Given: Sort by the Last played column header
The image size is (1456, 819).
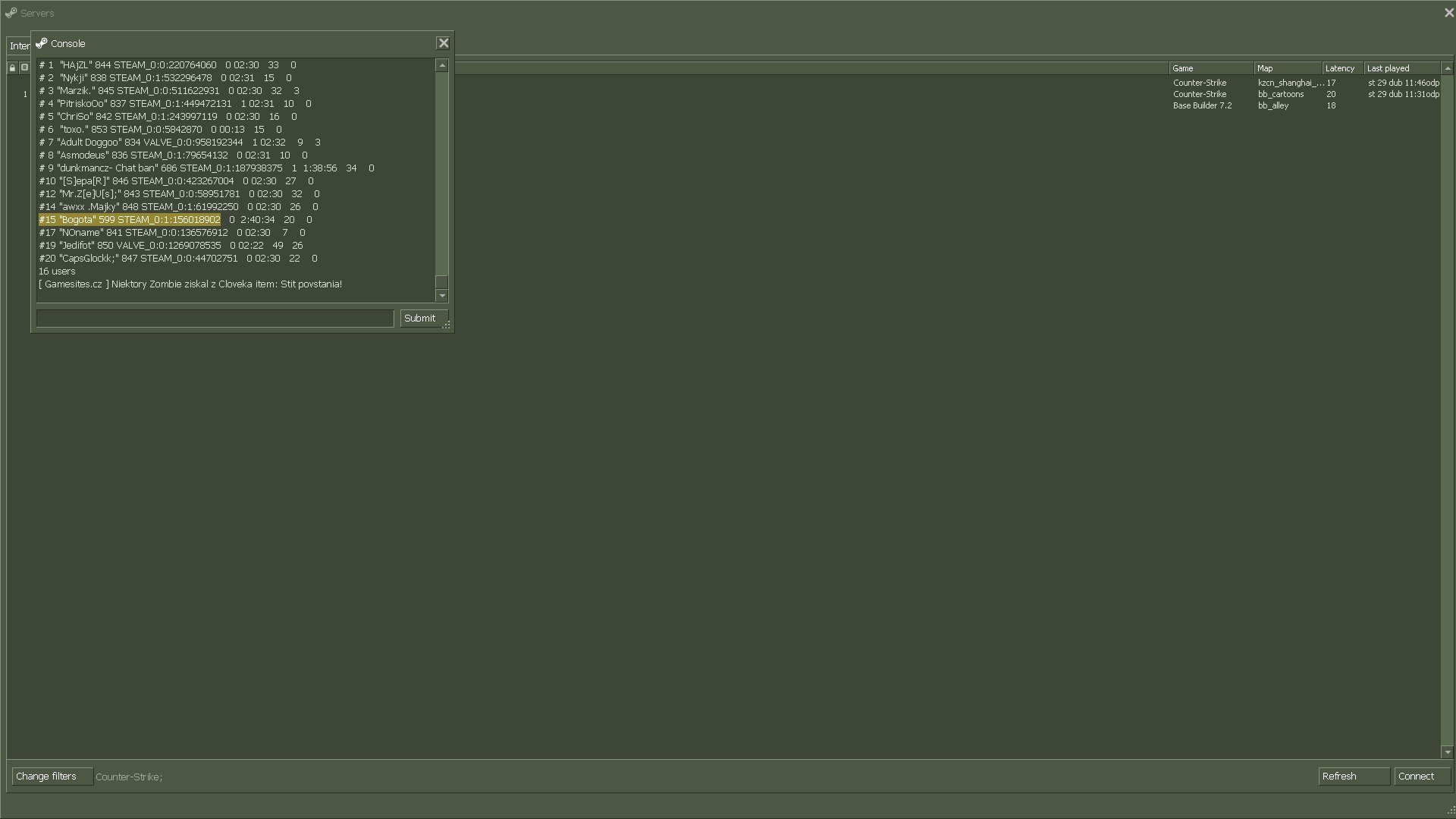Looking at the screenshot, I should click(1400, 68).
